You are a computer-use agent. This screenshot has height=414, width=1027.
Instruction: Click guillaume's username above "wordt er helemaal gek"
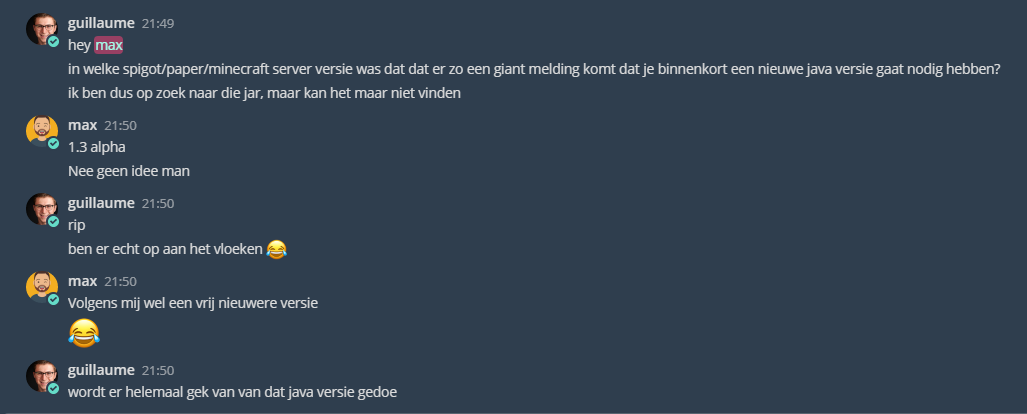100,370
